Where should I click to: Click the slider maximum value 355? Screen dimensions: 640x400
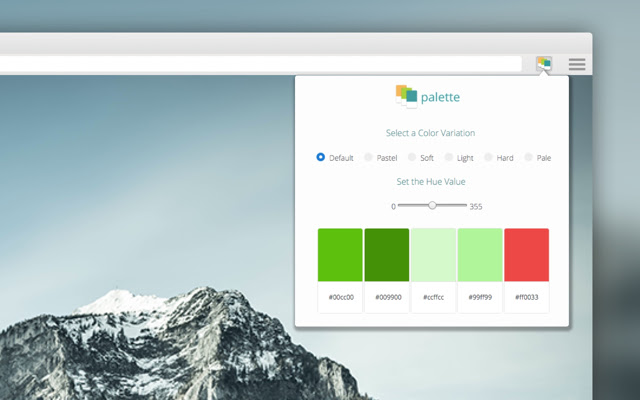pos(476,207)
